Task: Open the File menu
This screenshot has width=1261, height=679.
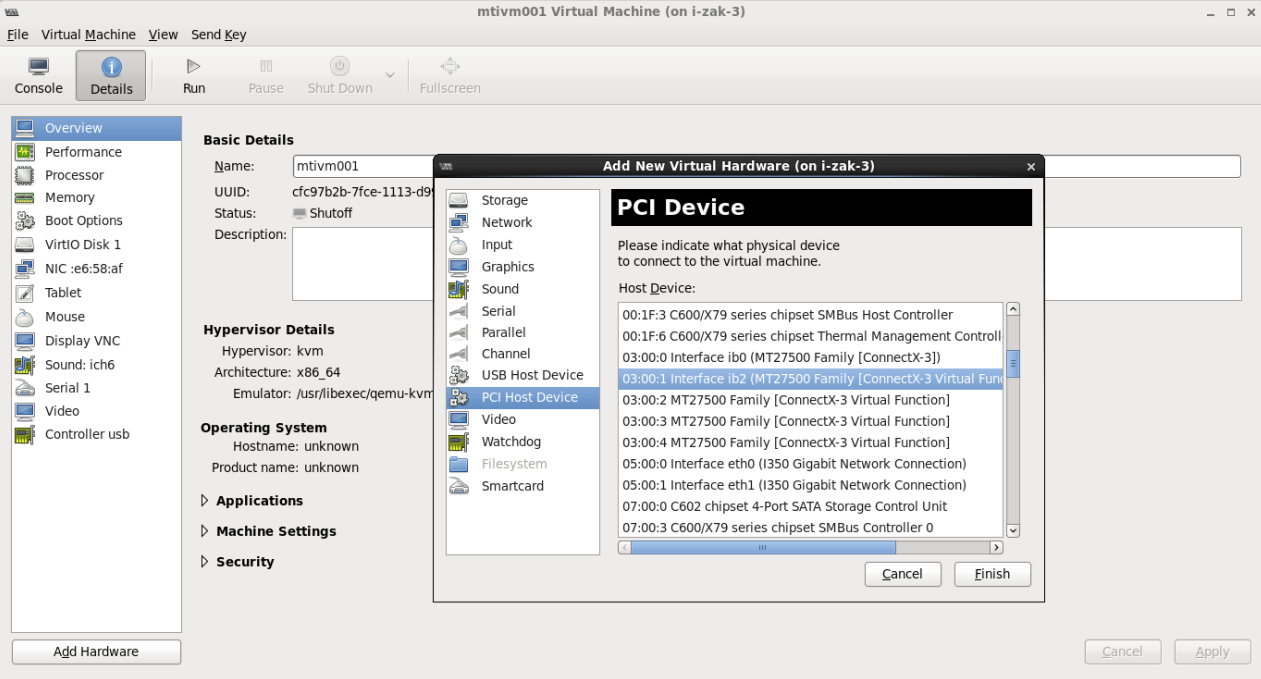Action: [x=17, y=34]
